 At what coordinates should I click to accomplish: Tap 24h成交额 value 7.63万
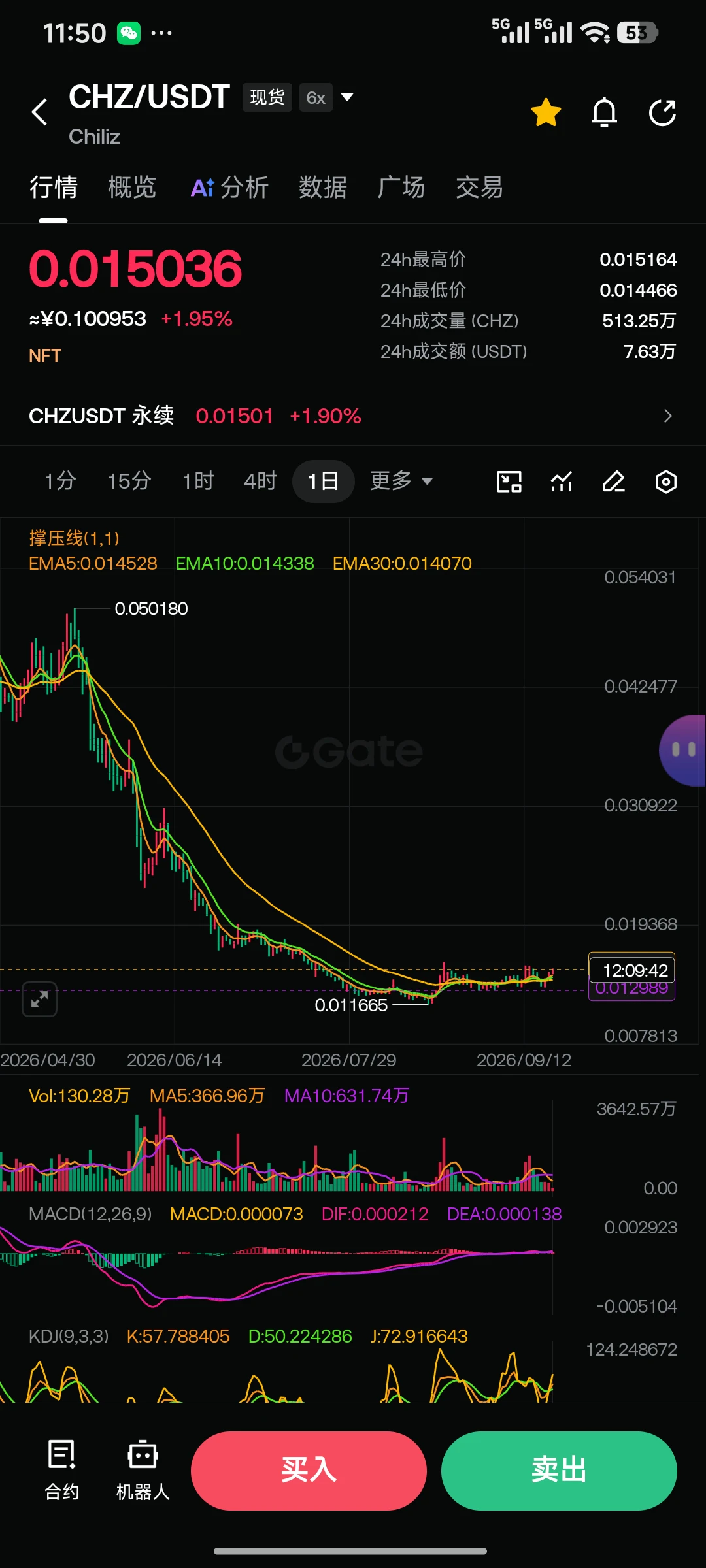point(650,351)
